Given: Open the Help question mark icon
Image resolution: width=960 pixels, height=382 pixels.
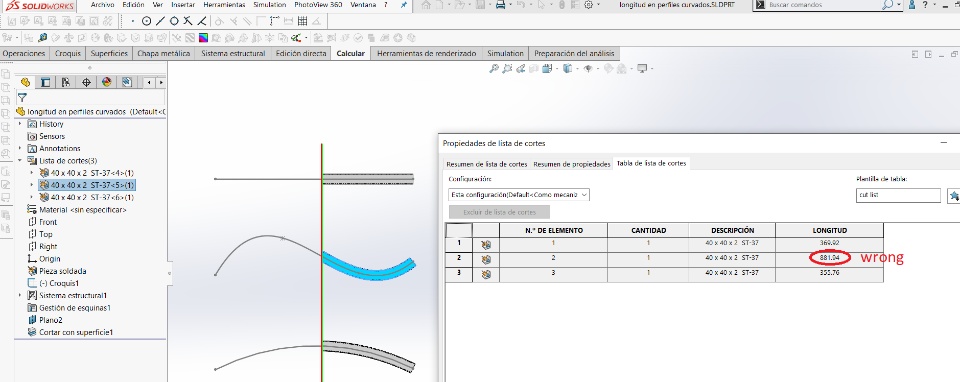Looking at the screenshot, I should click(926, 5).
